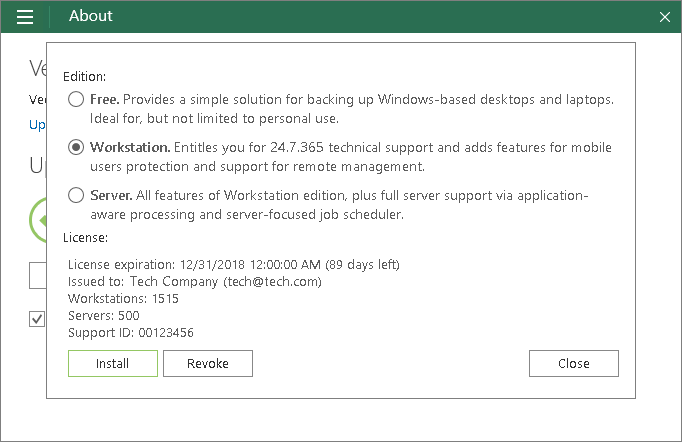
Task: Select the Server edition radio button
Action: 76,196
